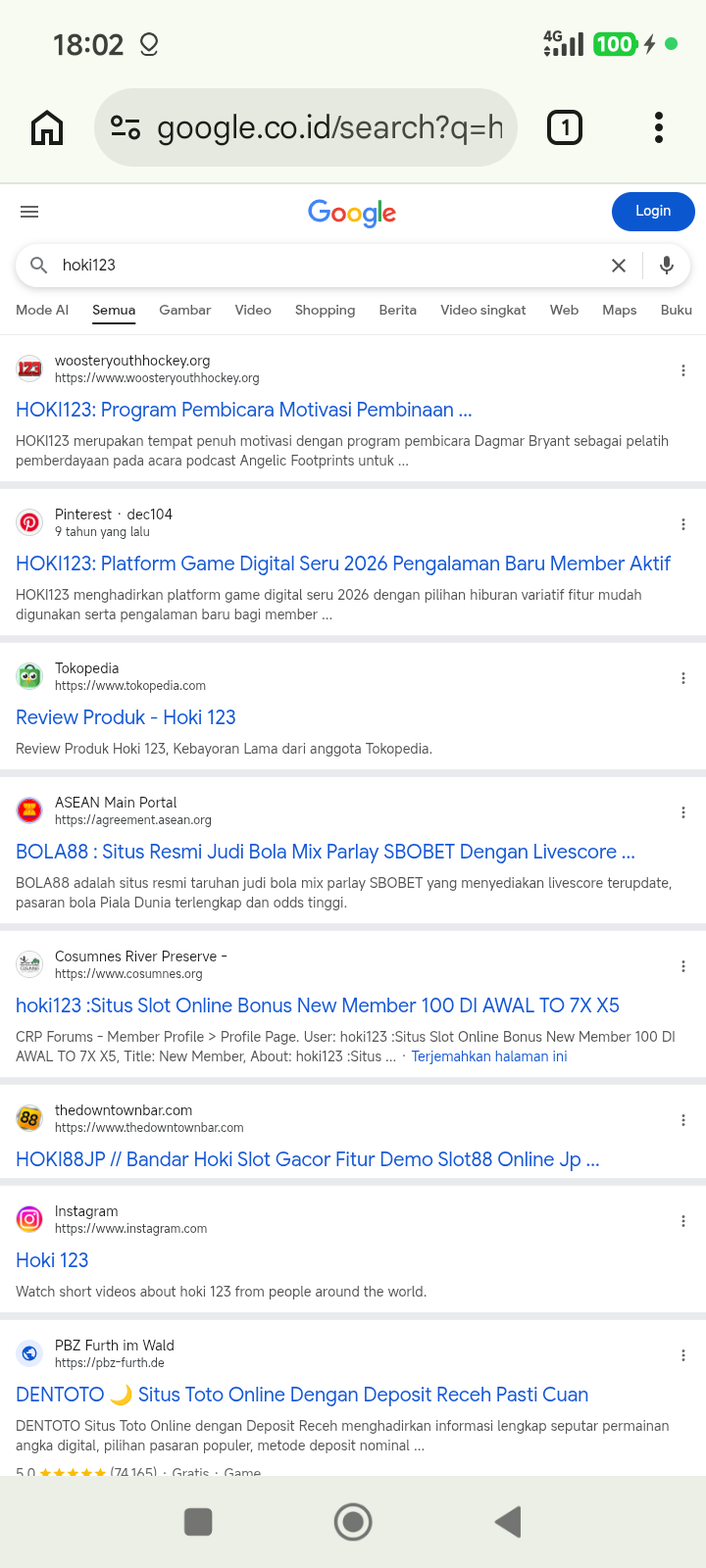Tap the Android recent apps square button
This screenshot has width=706, height=1568.
point(198,1522)
